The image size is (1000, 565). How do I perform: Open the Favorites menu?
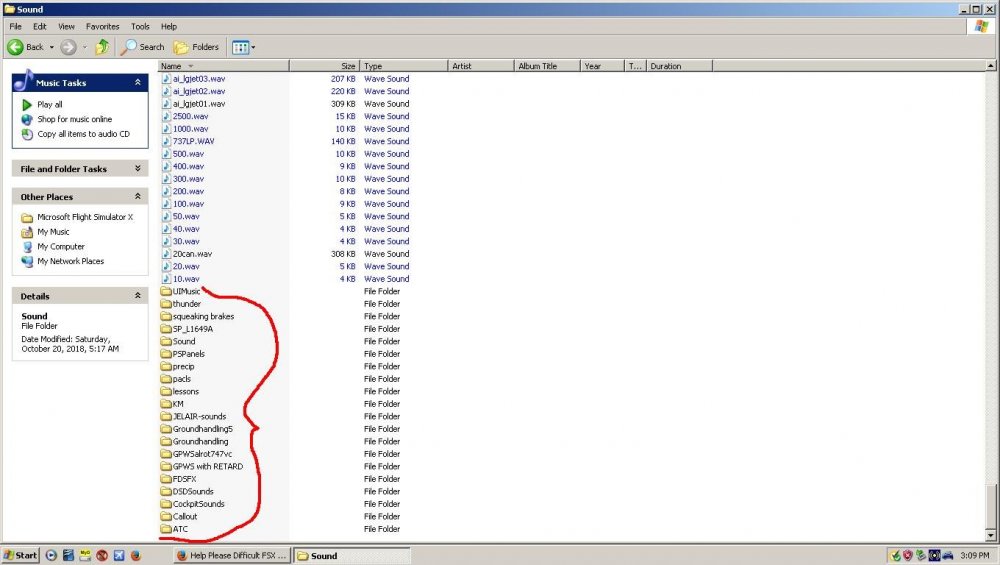[103, 27]
